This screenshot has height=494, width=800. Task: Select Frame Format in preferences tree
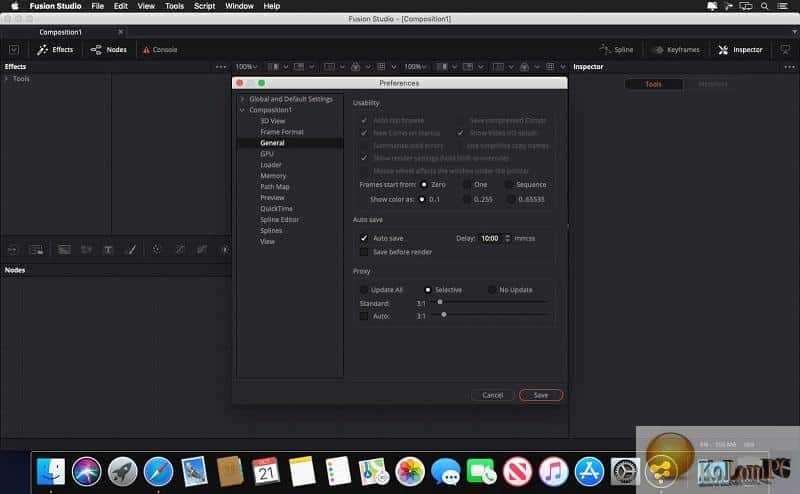point(282,132)
